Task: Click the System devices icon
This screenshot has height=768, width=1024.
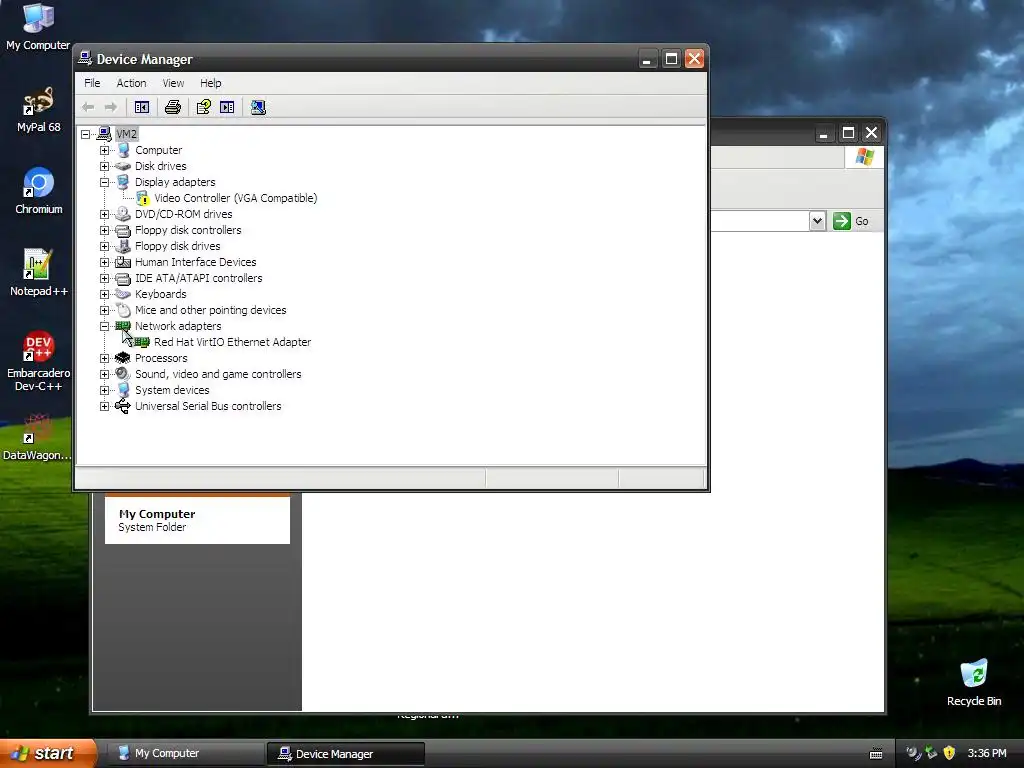Action: point(123,390)
